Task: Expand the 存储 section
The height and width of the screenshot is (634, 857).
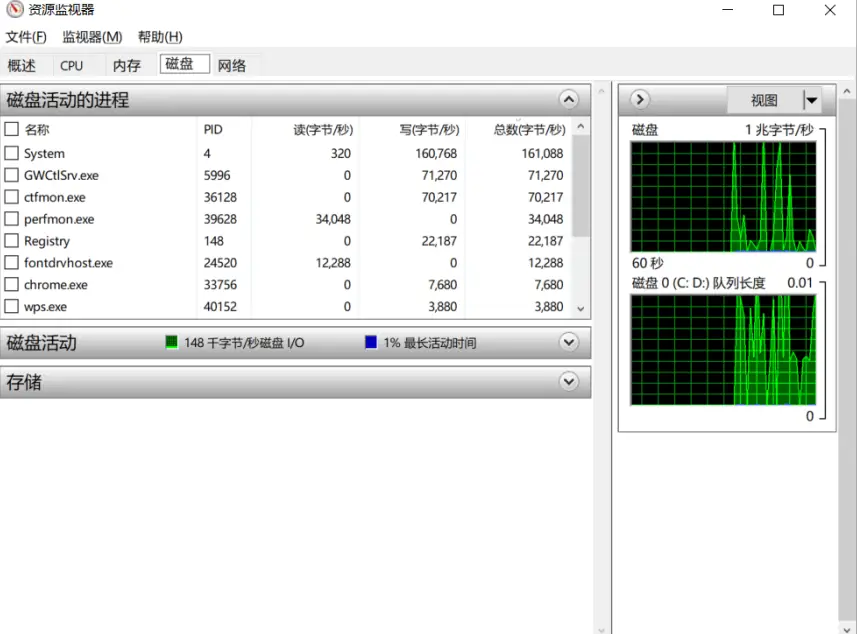Action: pos(569,381)
